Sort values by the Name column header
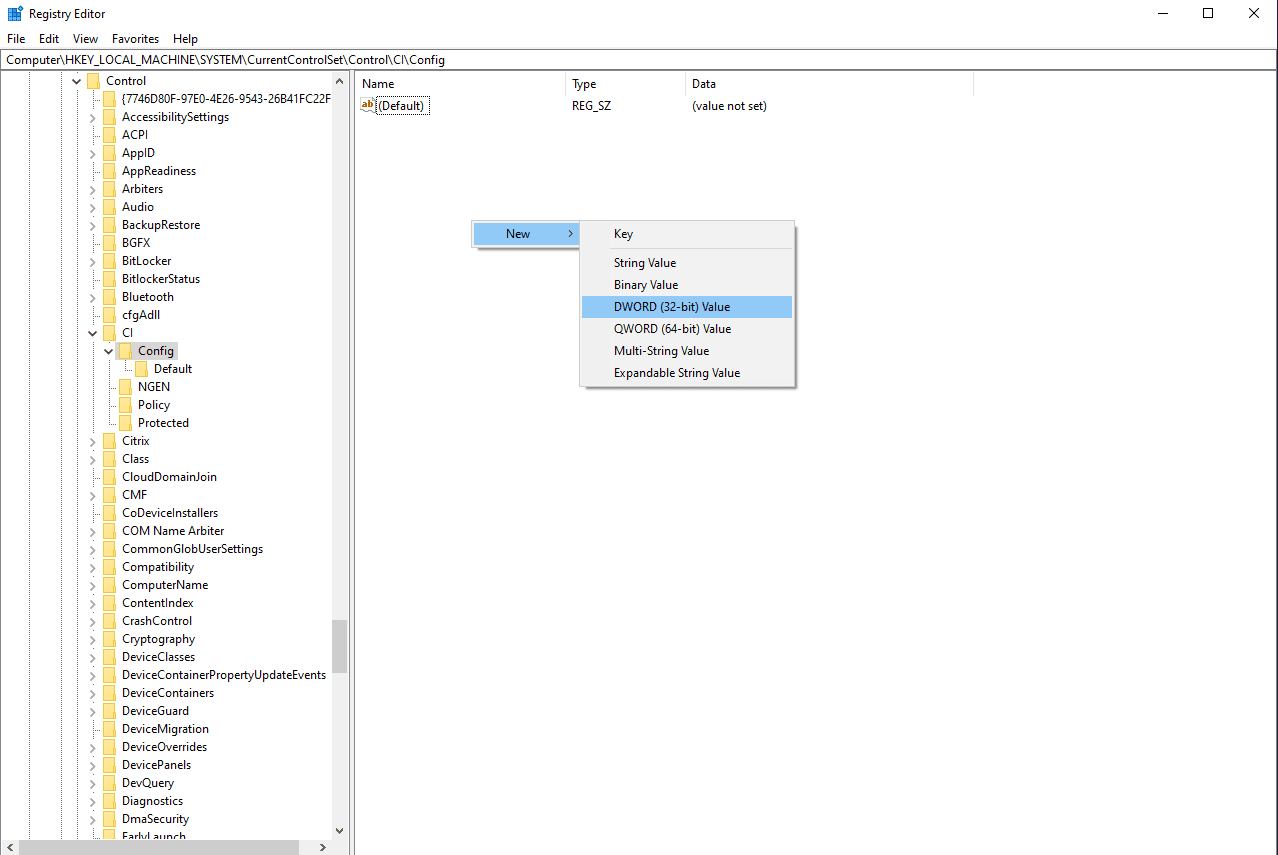1278x855 pixels. pos(461,84)
